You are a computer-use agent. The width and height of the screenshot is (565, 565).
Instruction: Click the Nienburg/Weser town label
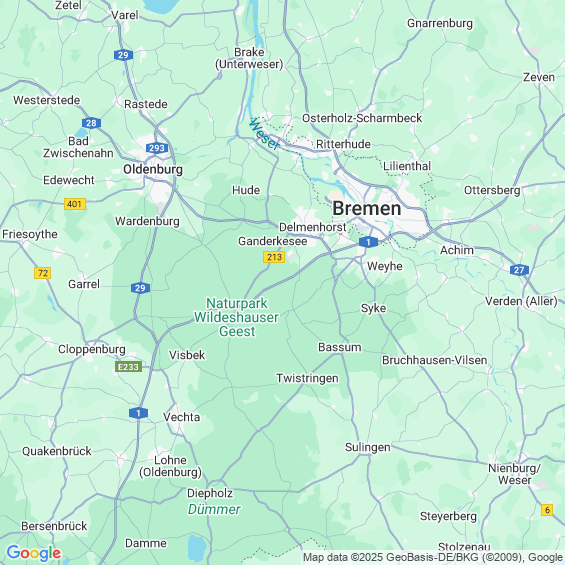(514, 474)
